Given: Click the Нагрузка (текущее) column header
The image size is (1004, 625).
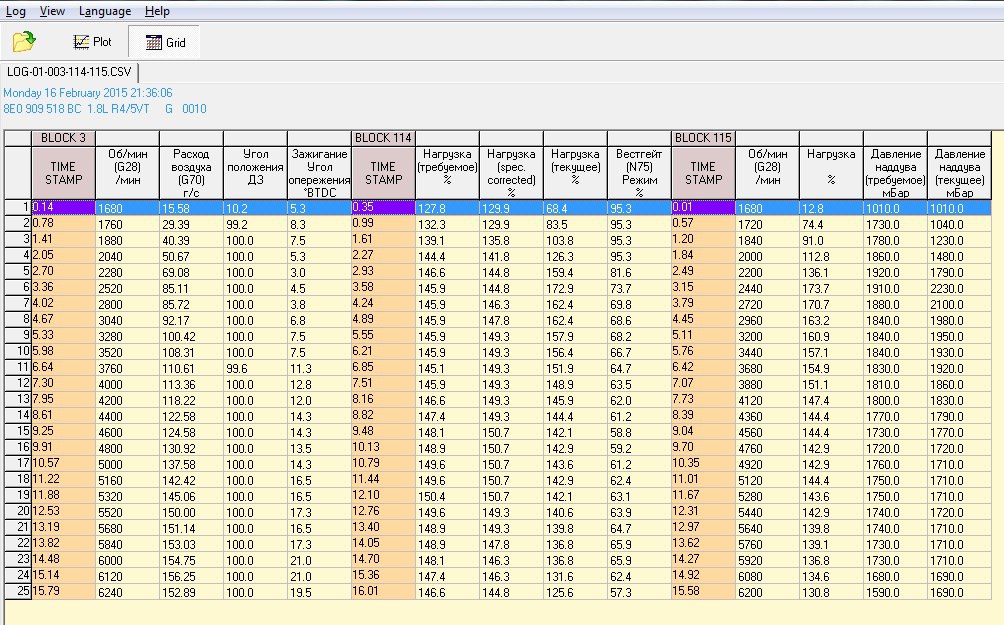Looking at the screenshot, I should (x=575, y=173).
